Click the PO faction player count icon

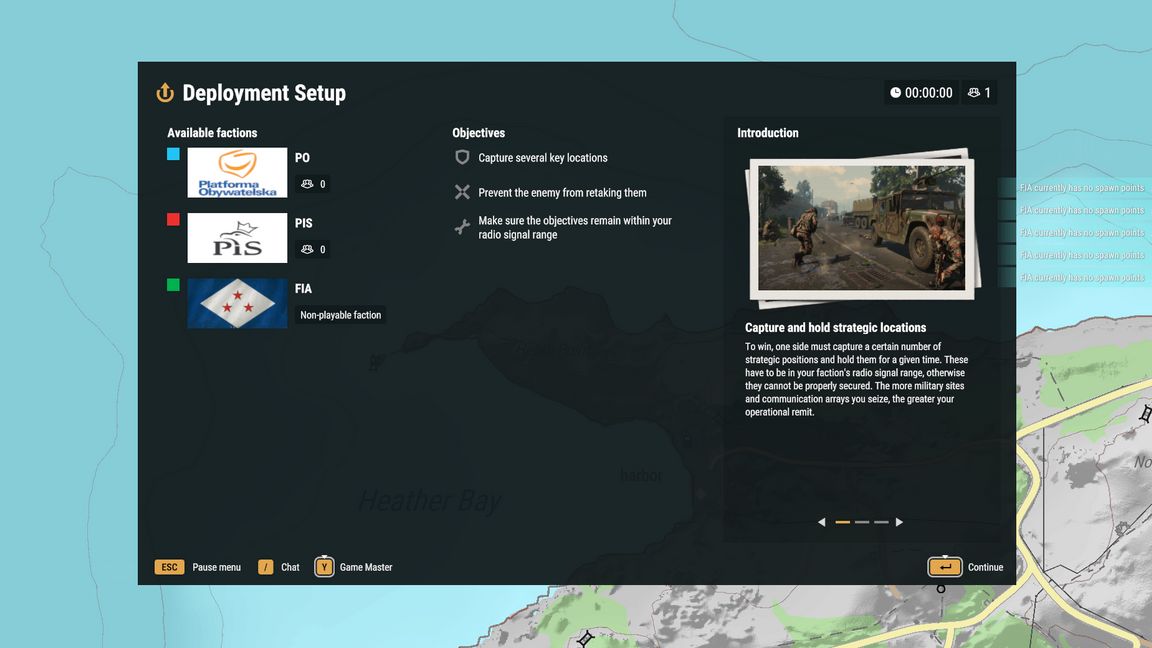(307, 184)
